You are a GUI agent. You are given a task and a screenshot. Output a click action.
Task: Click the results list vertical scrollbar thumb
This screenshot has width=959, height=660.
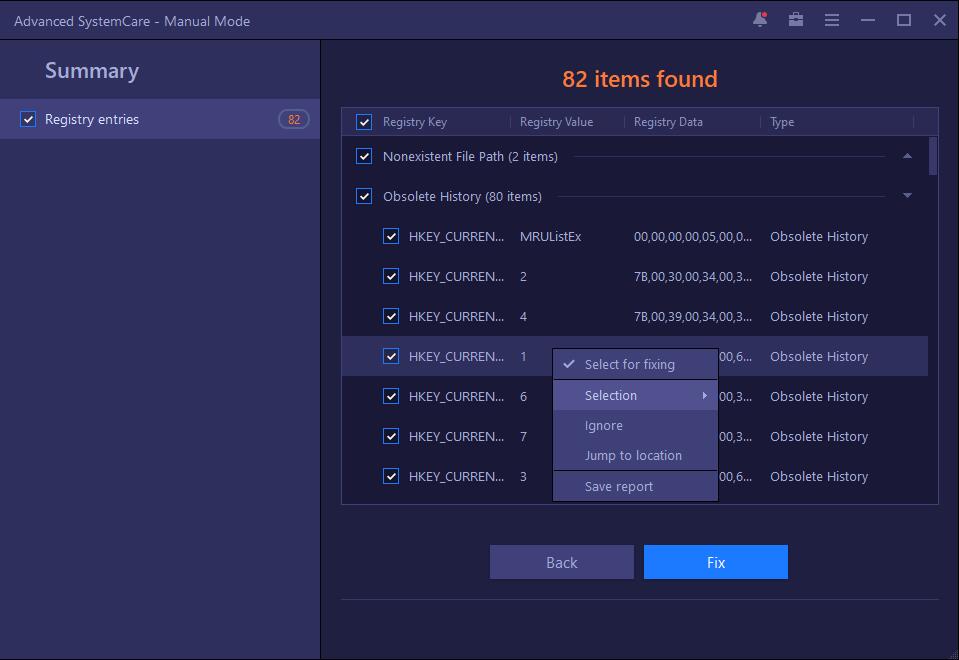point(933,156)
